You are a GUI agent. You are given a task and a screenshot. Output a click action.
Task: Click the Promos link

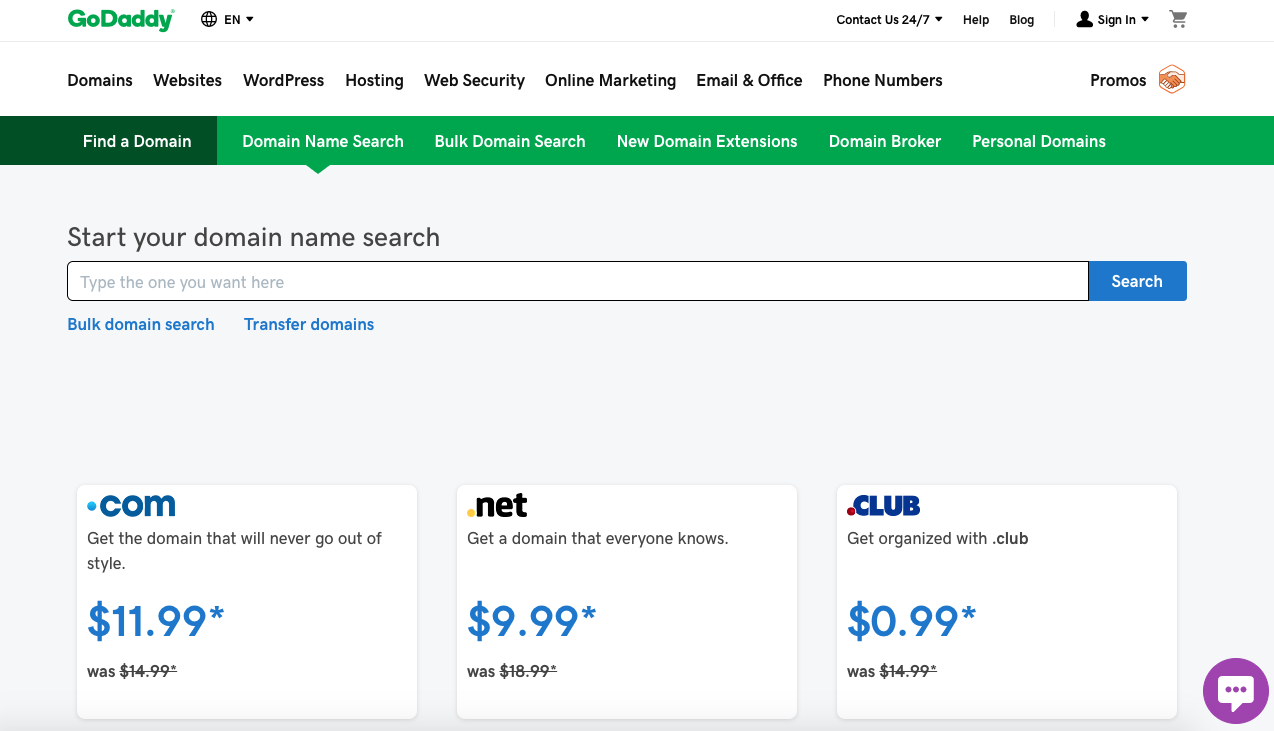click(1118, 80)
